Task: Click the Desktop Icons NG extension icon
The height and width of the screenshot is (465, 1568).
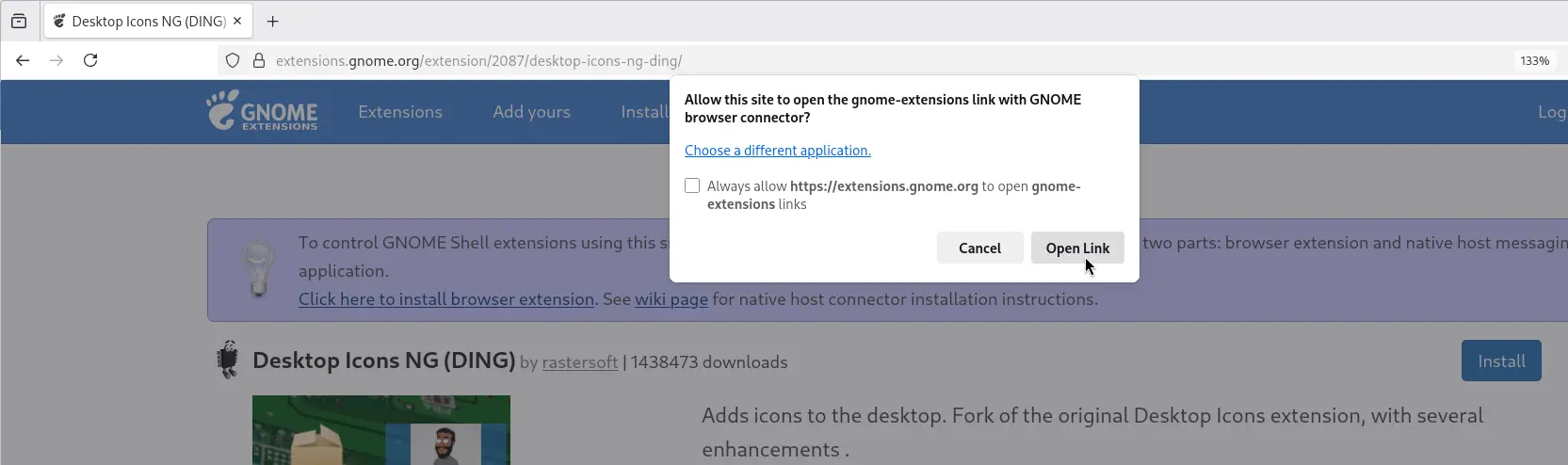Action: point(228,360)
